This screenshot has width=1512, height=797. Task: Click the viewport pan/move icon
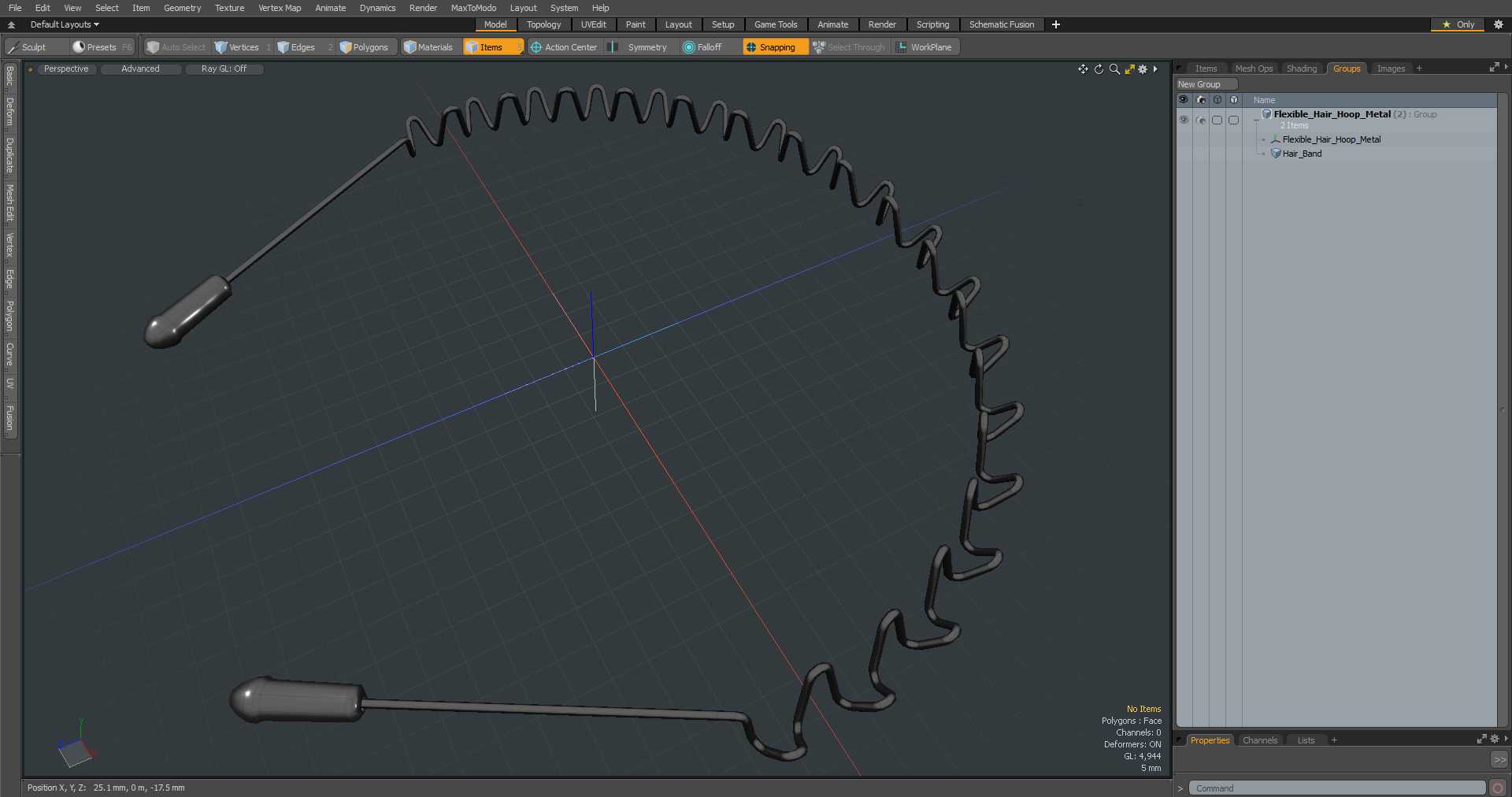pyautogui.click(x=1083, y=69)
